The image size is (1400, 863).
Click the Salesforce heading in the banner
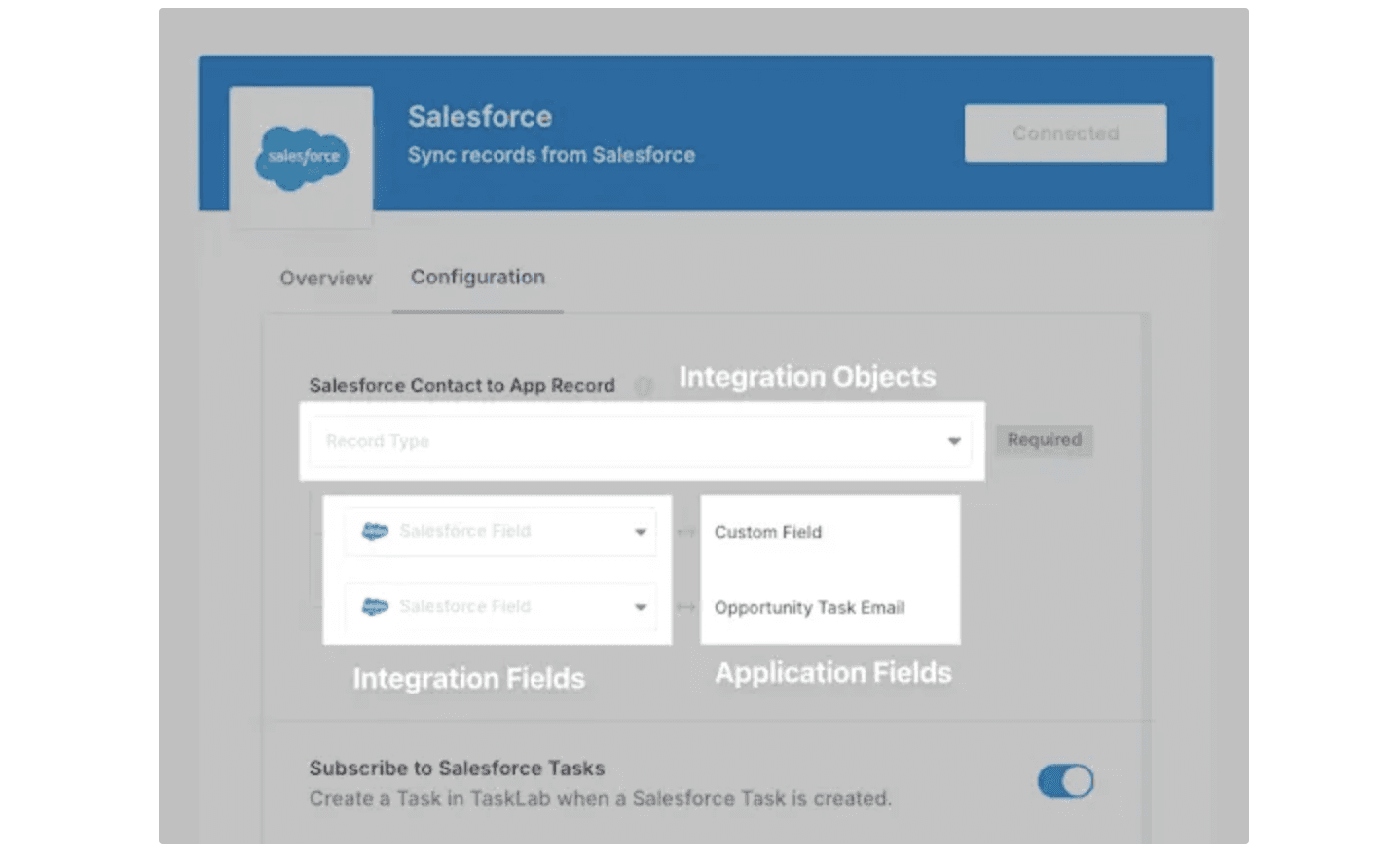tap(479, 117)
